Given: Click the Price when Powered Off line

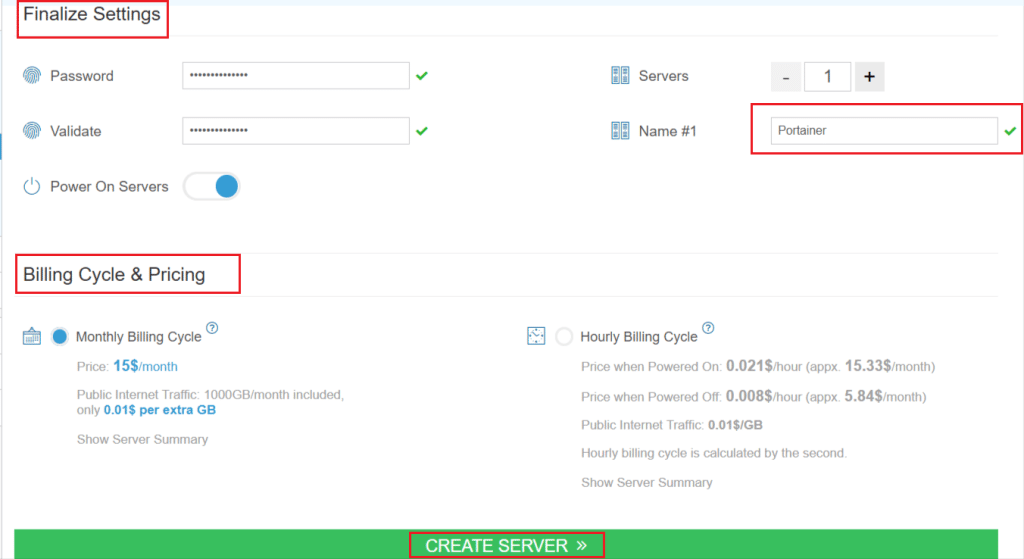Looking at the screenshot, I should pyautogui.click(x=754, y=396).
